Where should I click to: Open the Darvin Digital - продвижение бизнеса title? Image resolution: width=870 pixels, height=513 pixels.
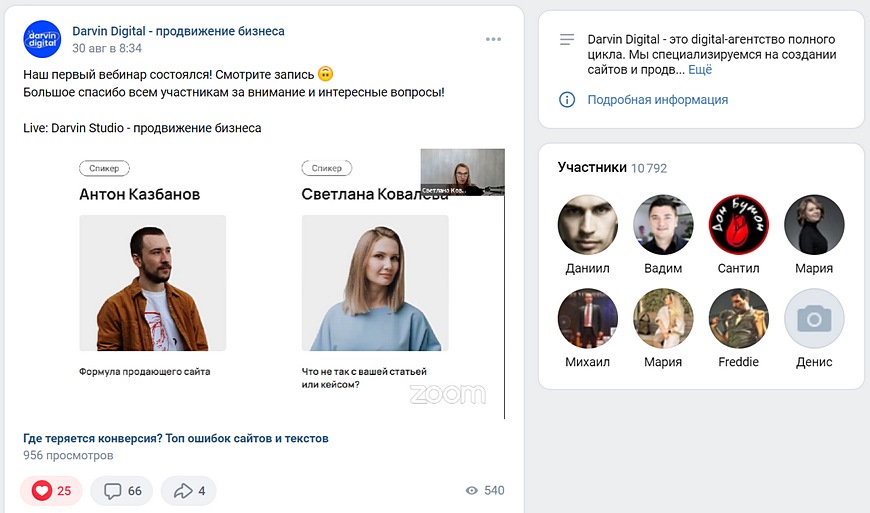pos(178,31)
